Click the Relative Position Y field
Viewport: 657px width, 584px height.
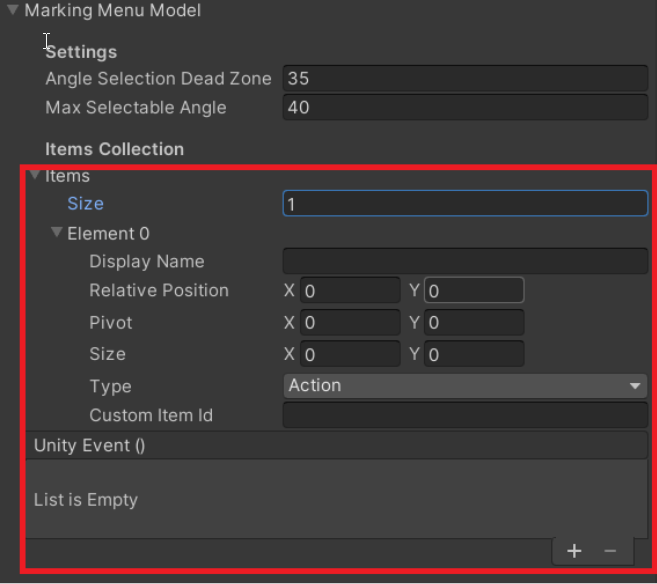pyautogui.click(x=474, y=290)
